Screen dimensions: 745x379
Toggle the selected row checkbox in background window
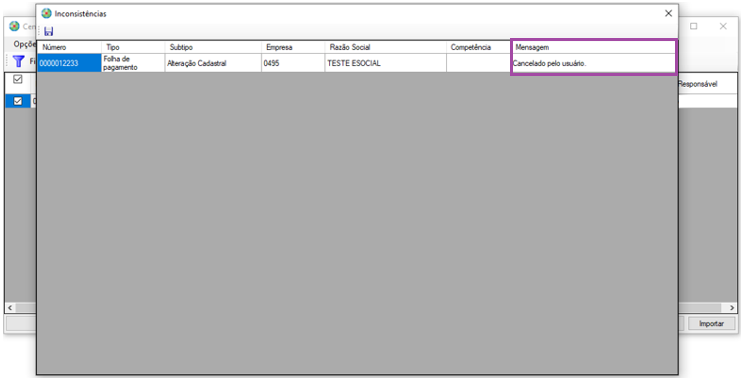point(18,101)
